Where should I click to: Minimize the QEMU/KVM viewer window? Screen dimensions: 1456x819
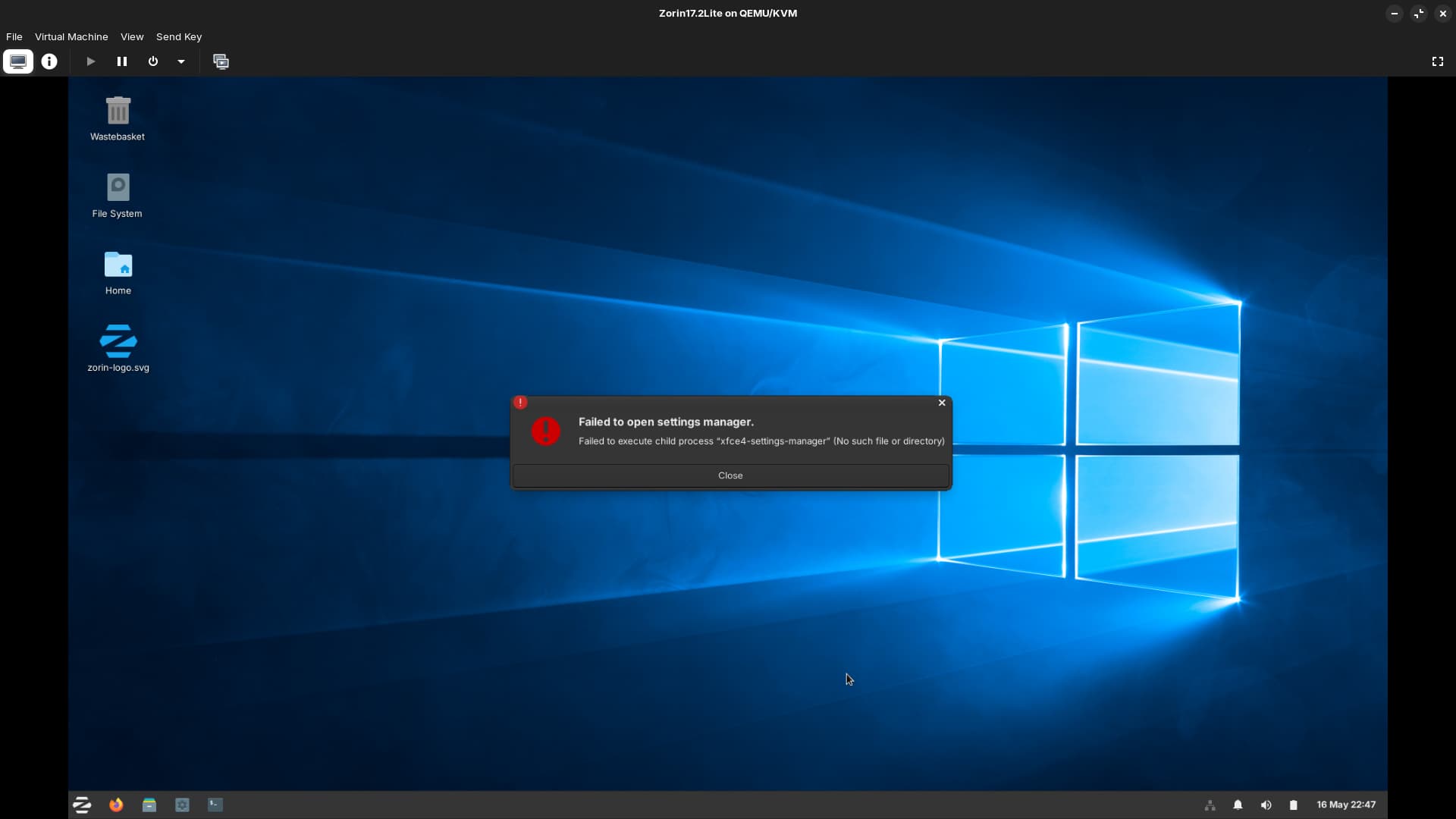(x=1394, y=14)
